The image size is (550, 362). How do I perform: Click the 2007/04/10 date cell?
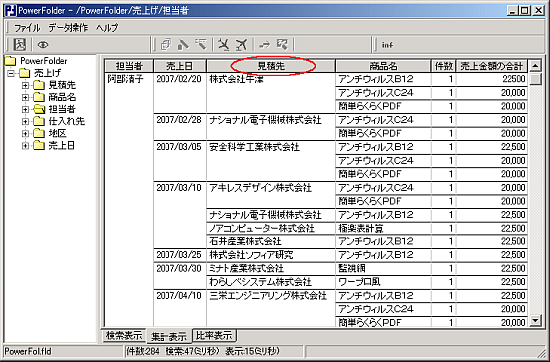point(180,308)
